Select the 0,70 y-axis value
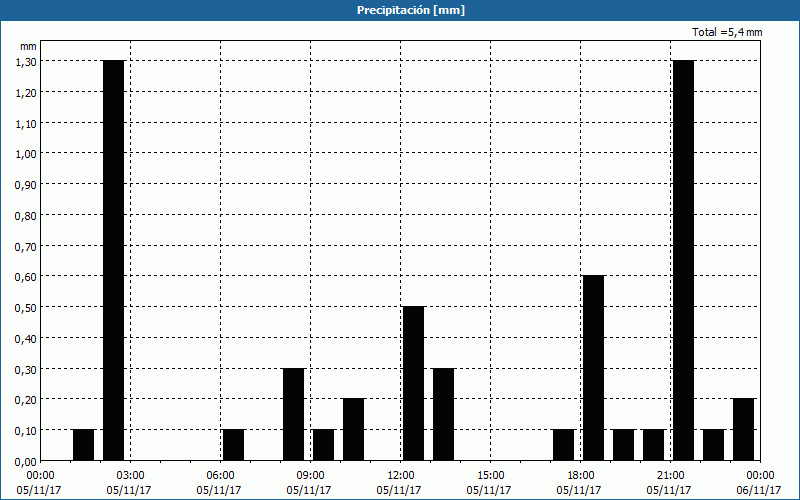Screen dimensions: 800x500 click(x=26, y=246)
